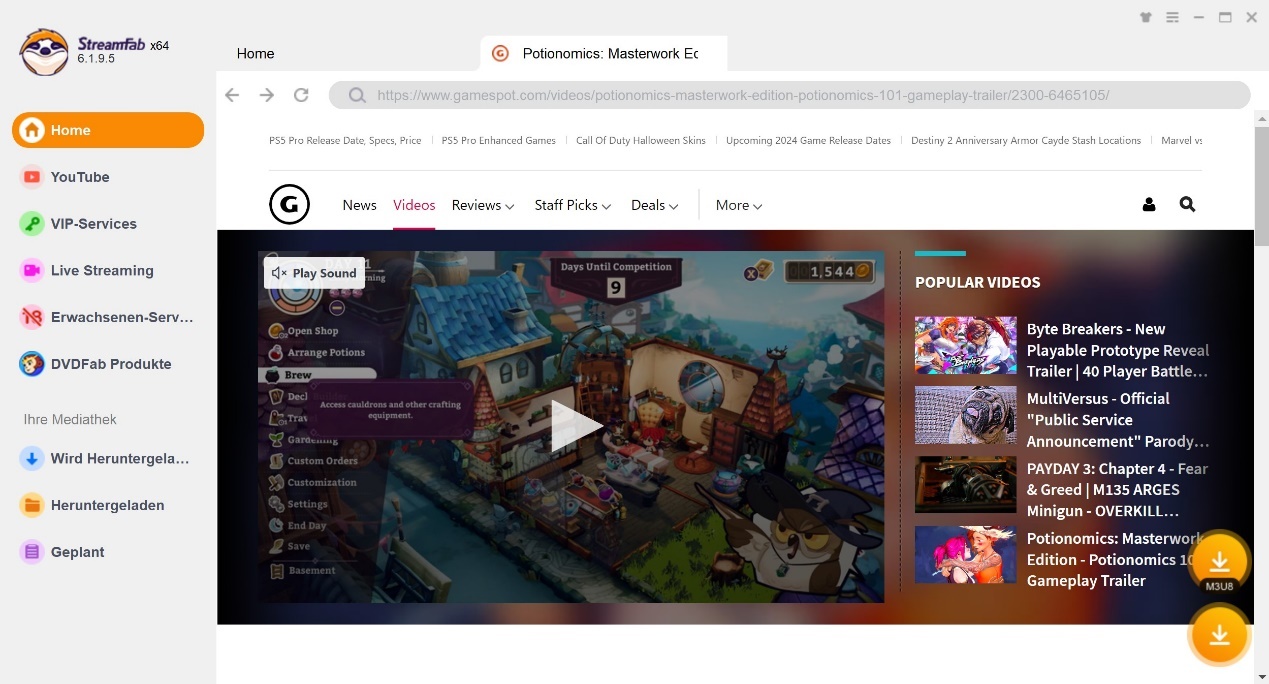Open Destiny 2 Anniversary Armor link
This screenshot has width=1269, height=684.
click(x=1026, y=140)
